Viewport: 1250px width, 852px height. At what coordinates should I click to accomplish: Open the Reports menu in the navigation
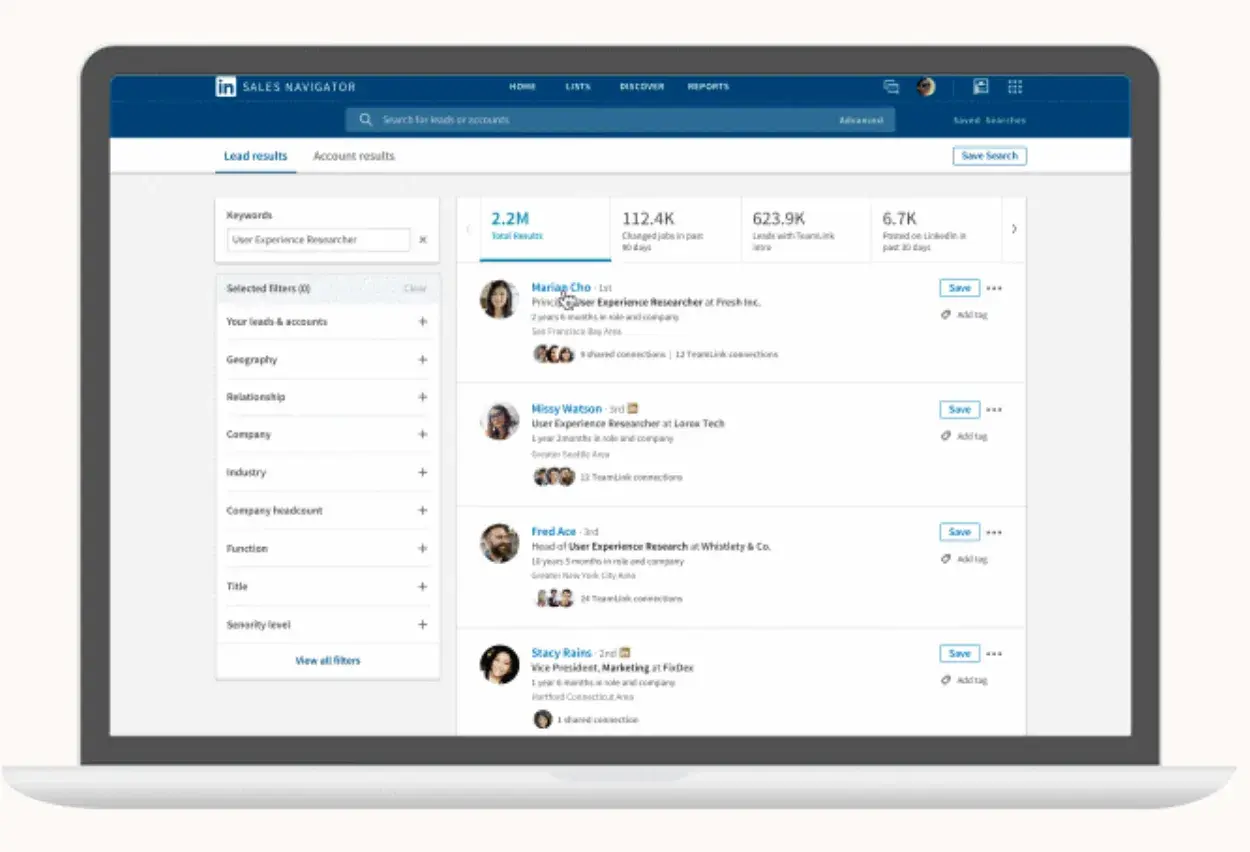point(708,87)
